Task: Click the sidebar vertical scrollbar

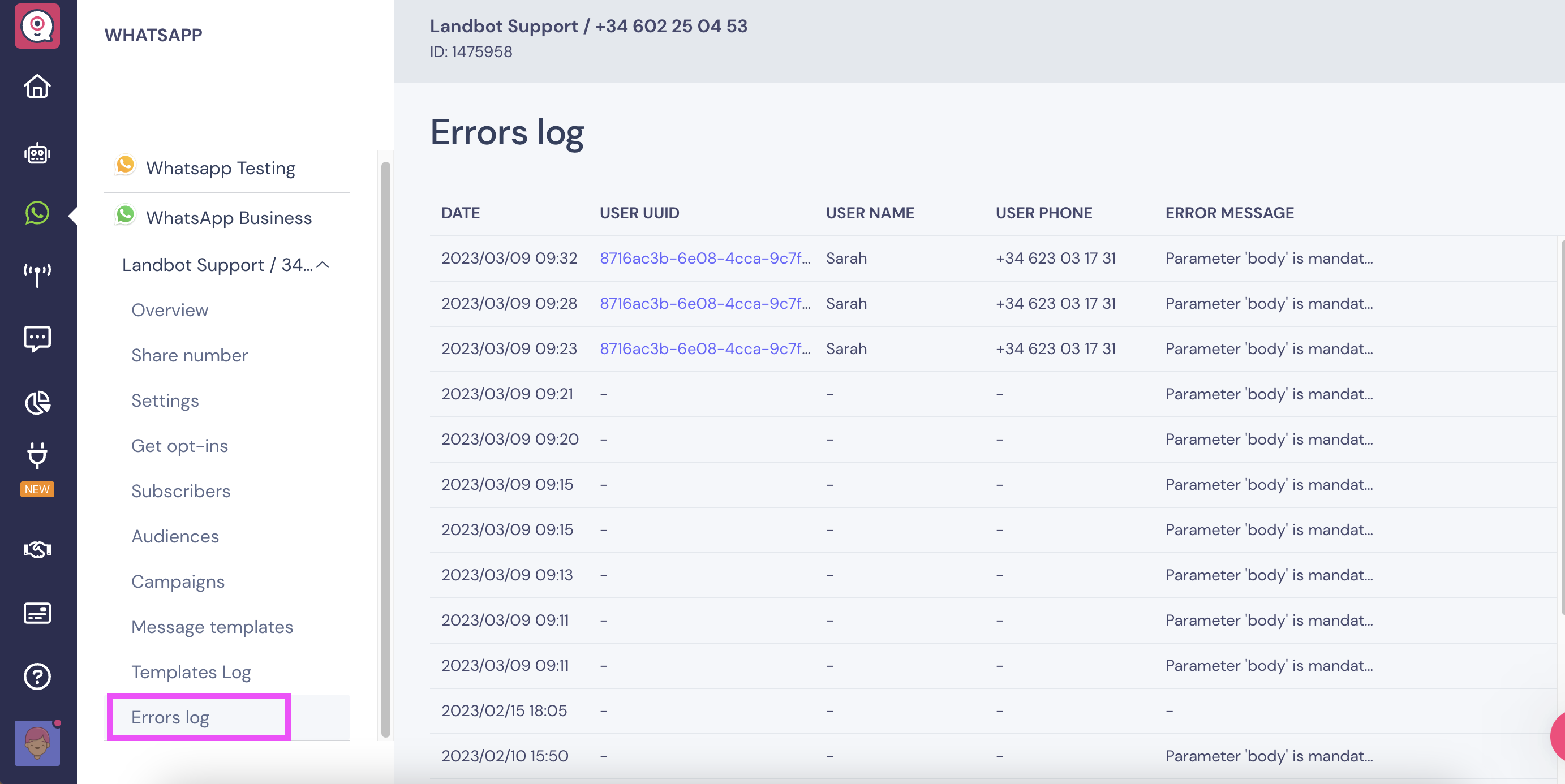Action: pyautogui.click(x=385, y=449)
